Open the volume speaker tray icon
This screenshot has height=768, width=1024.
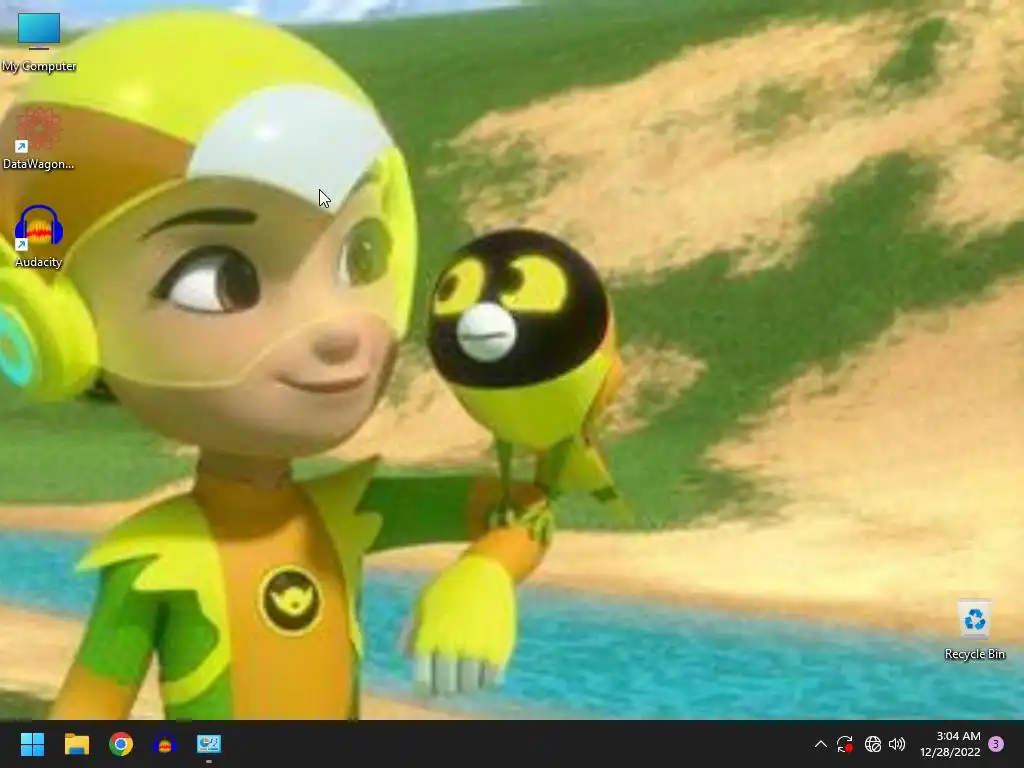click(x=897, y=744)
